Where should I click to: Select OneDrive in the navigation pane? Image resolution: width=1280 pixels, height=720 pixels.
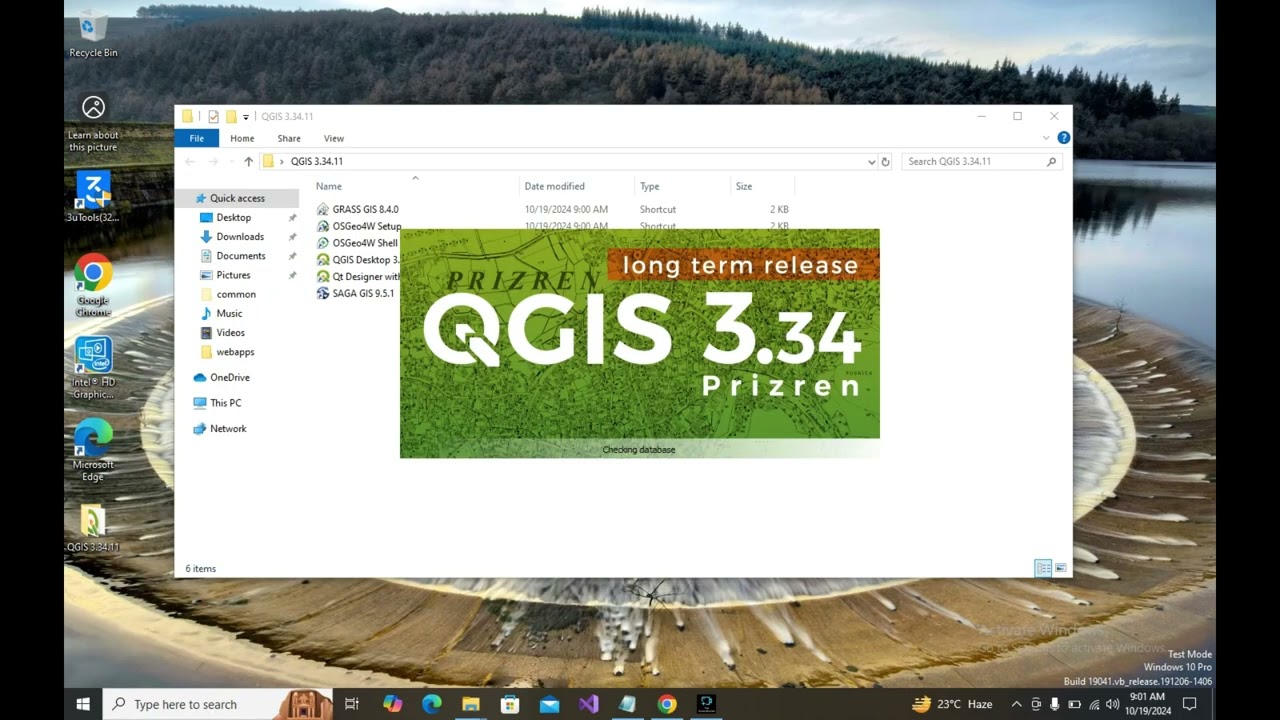point(229,377)
